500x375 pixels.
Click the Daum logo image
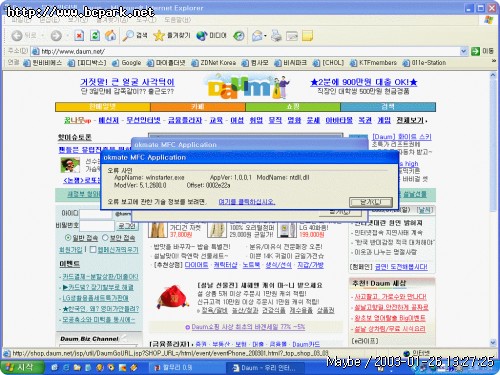(x=246, y=87)
